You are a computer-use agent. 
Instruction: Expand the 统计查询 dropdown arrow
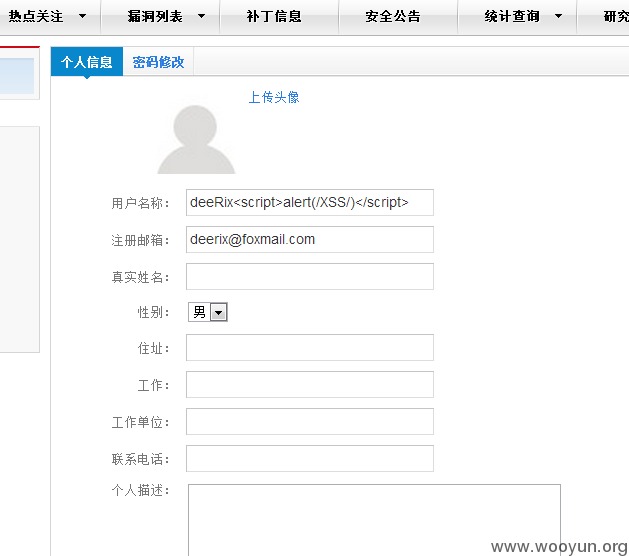click(x=558, y=16)
